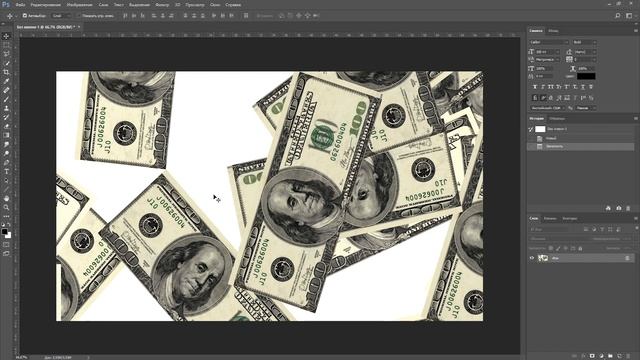Screen dimensions: 640x360
Task: Select the Move tool in the toolbox
Action: tap(6, 36)
